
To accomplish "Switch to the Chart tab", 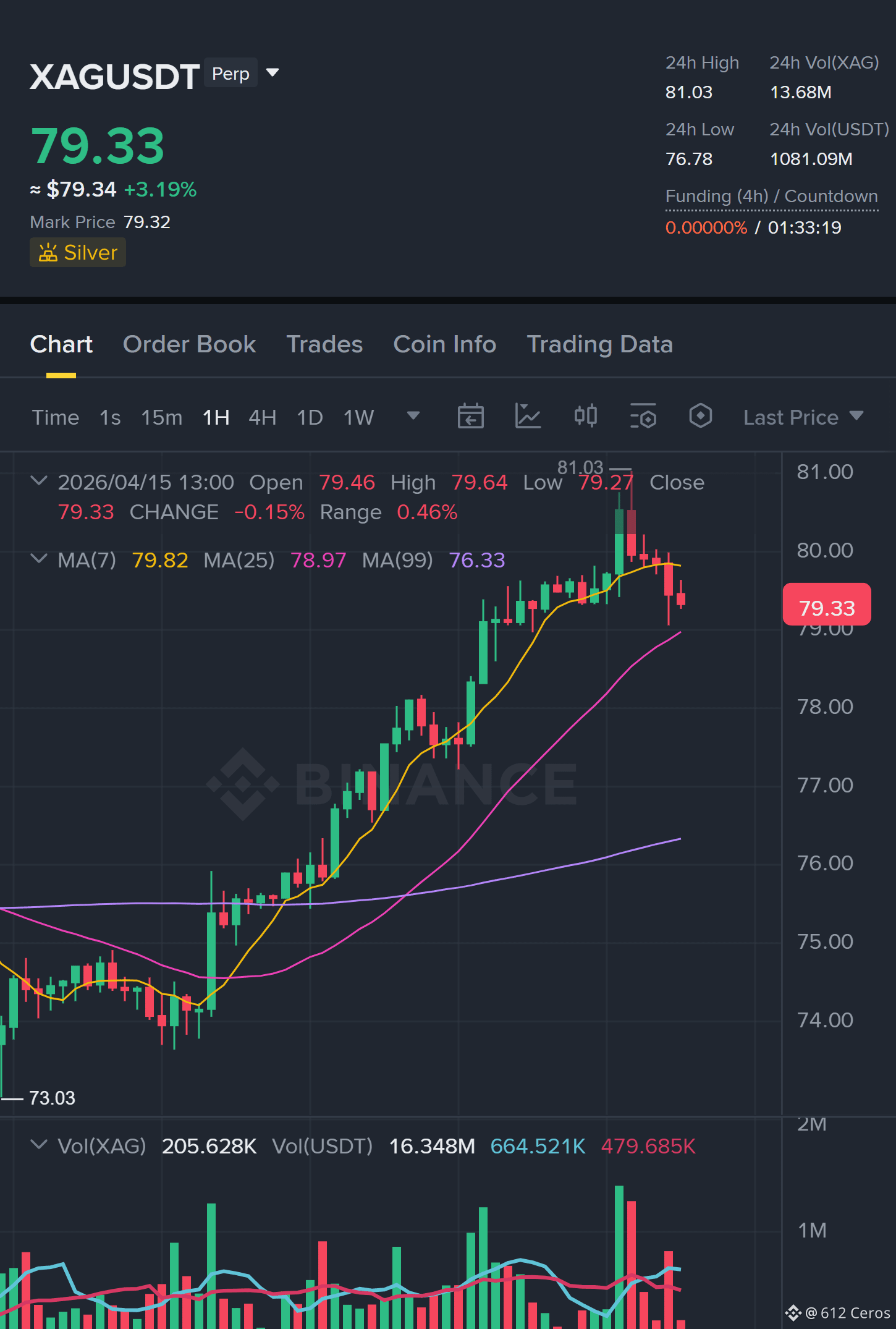I will click(61, 344).
